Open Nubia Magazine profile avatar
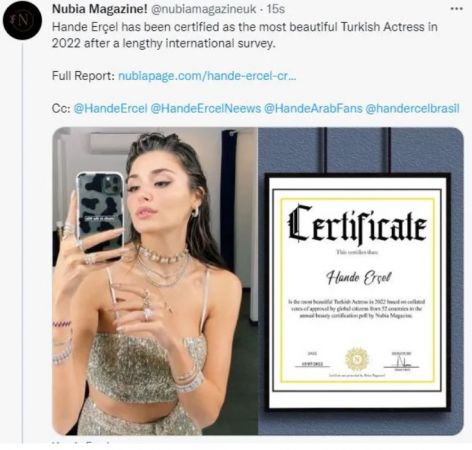This screenshot has height=450, width=472. (22, 21)
